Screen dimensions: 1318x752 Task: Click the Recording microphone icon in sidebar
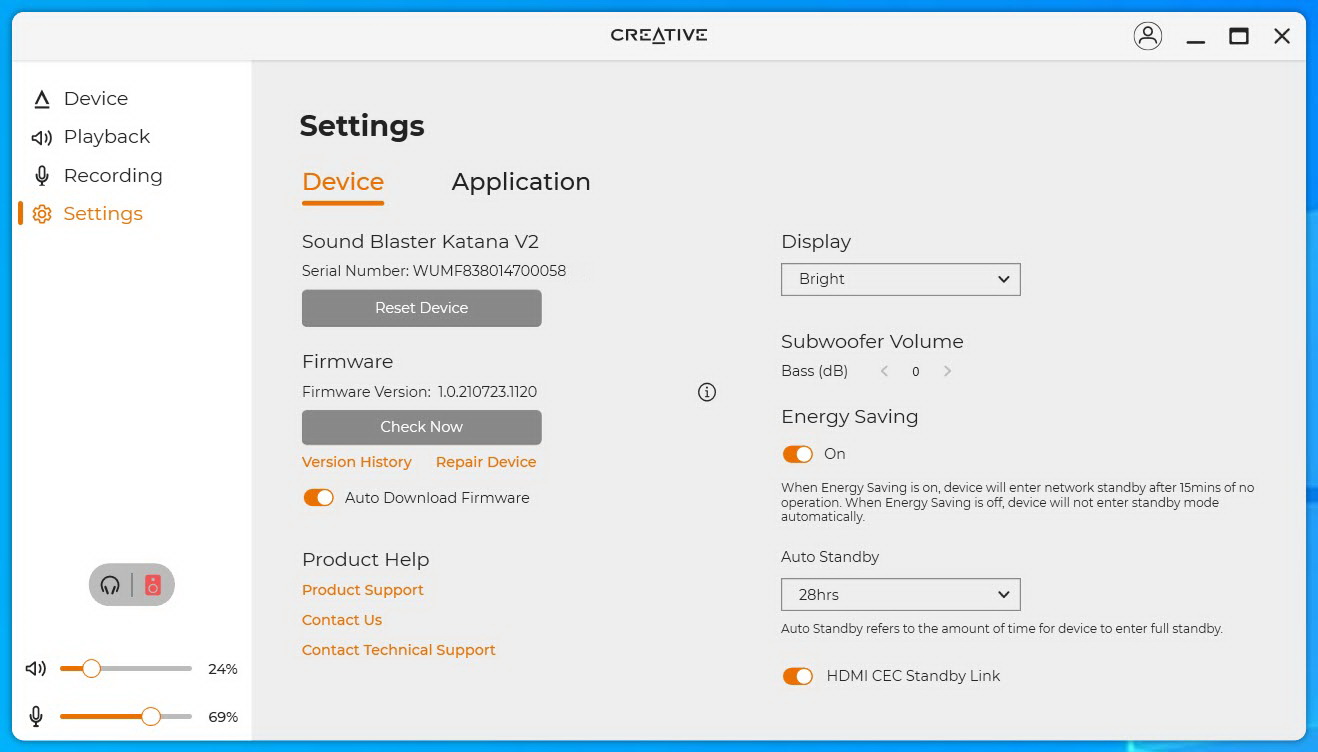coord(41,176)
